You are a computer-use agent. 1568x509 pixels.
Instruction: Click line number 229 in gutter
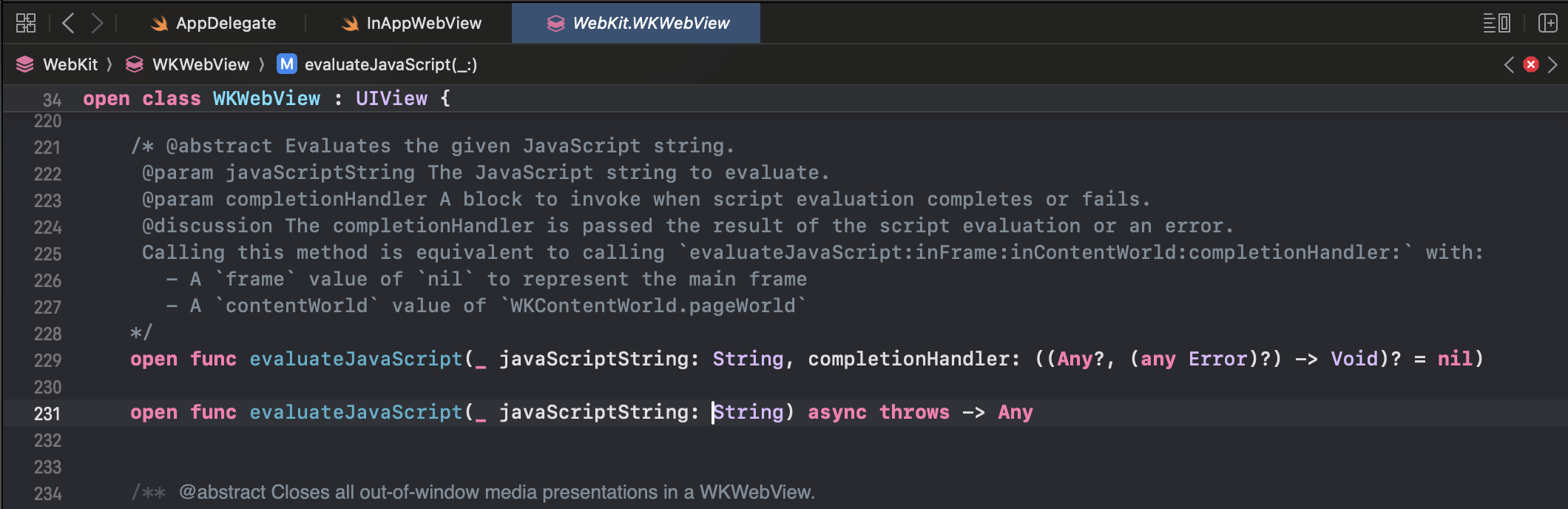point(47,360)
